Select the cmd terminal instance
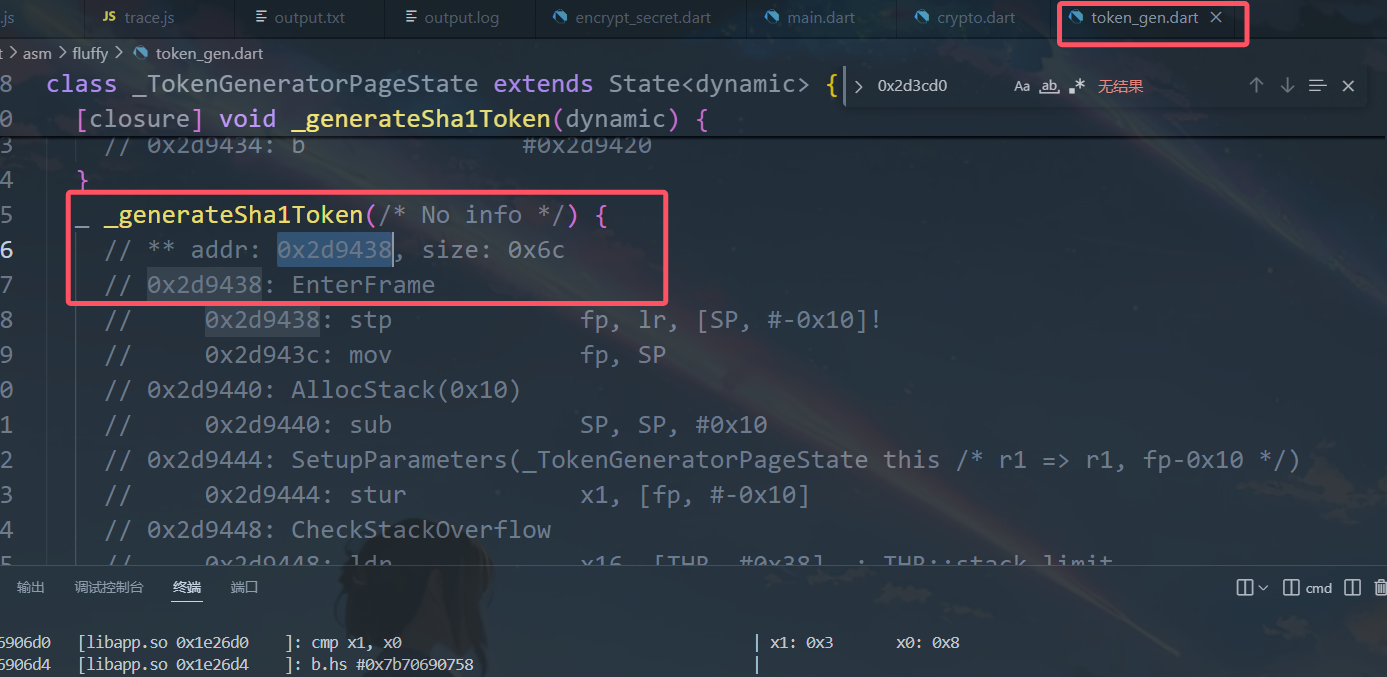 [x=1308, y=588]
